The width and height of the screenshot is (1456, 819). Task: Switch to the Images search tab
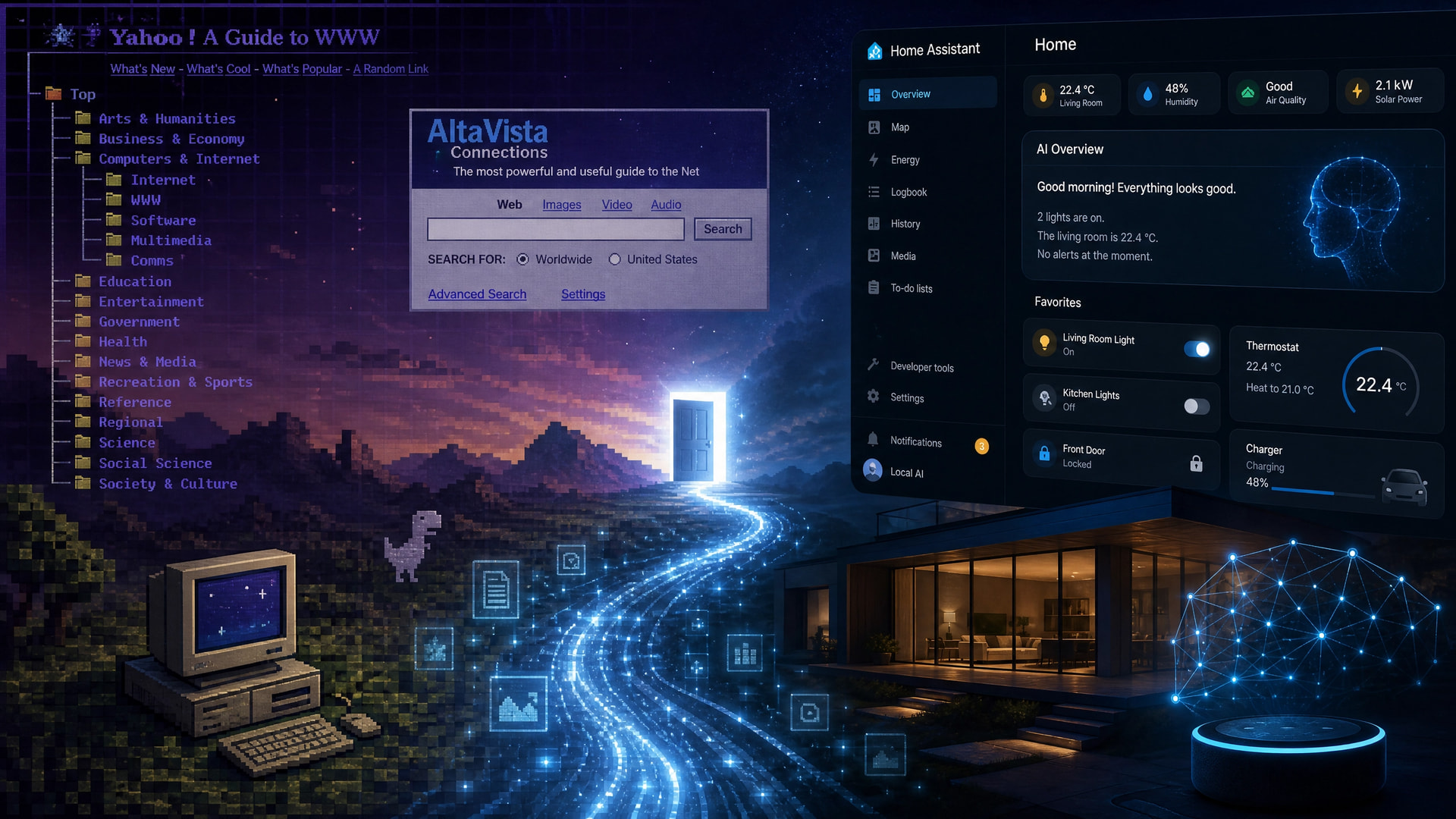562,205
